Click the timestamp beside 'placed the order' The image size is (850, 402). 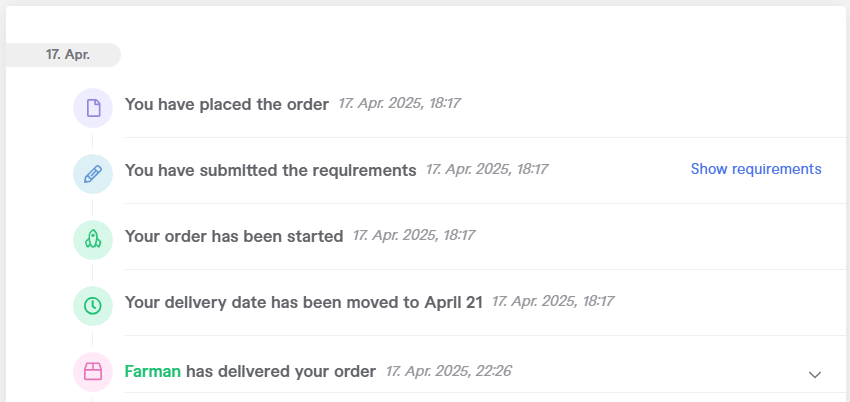coord(400,103)
